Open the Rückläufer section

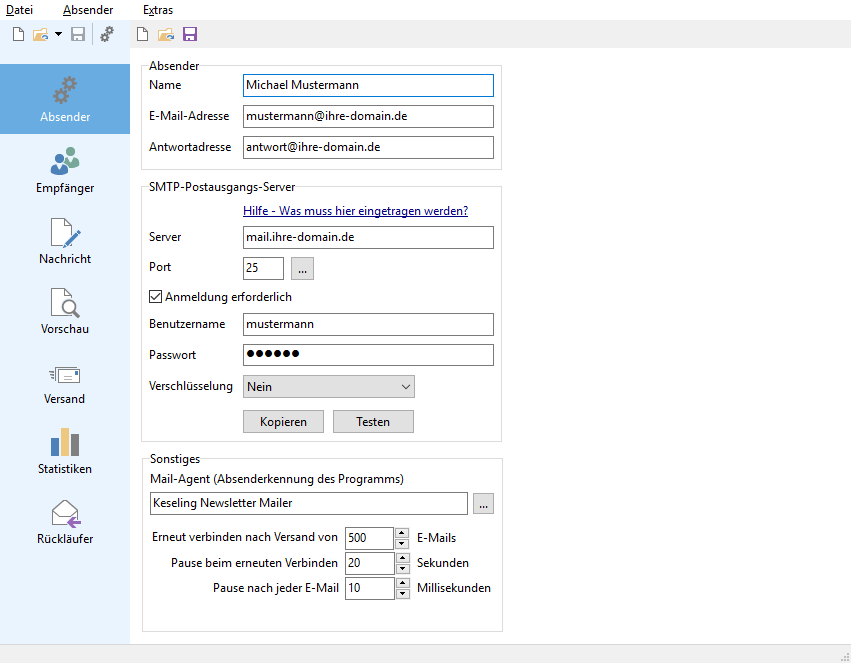(65, 521)
